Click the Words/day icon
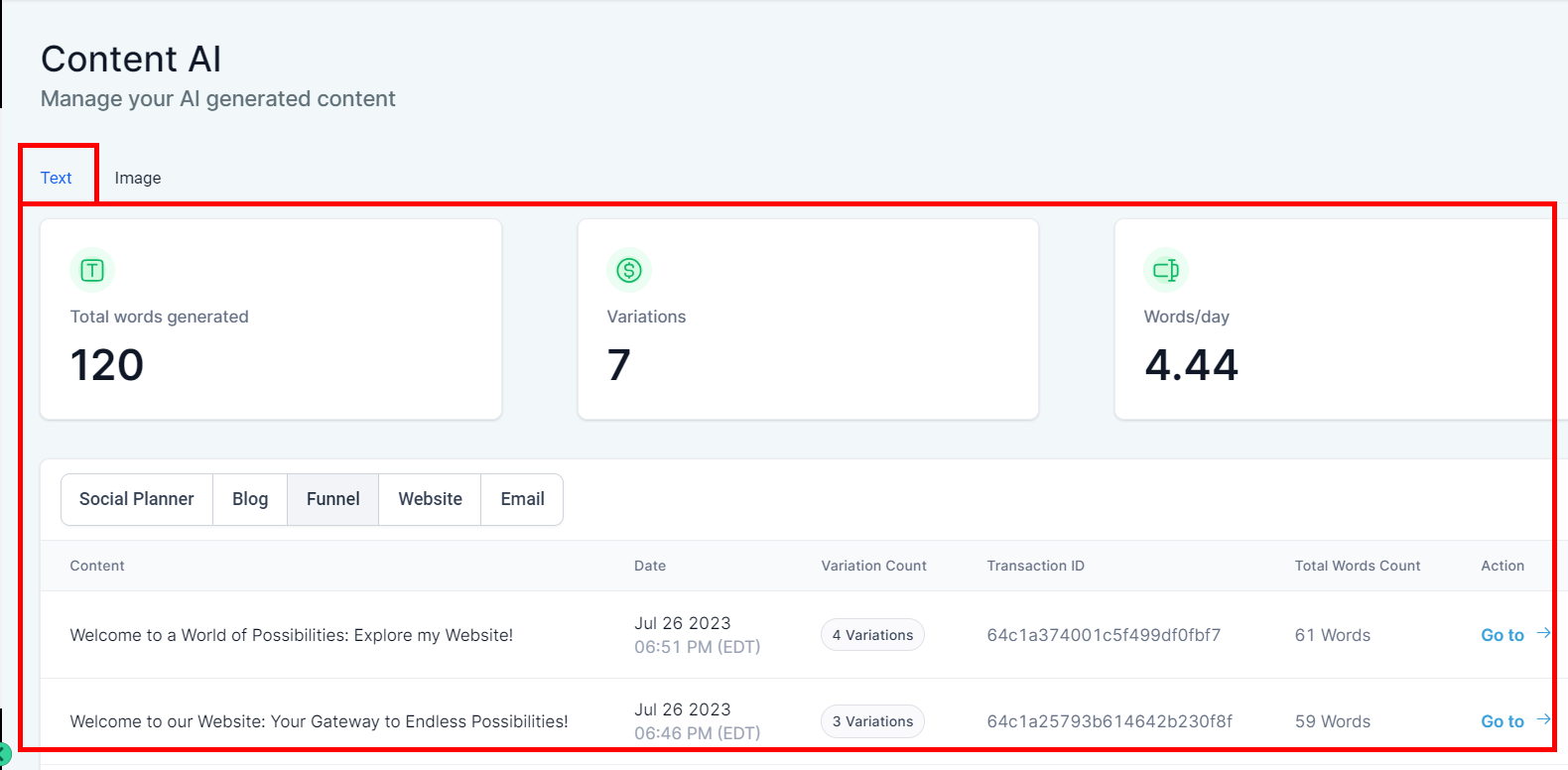Viewport: 1568px width, 770px height. 1166,270
